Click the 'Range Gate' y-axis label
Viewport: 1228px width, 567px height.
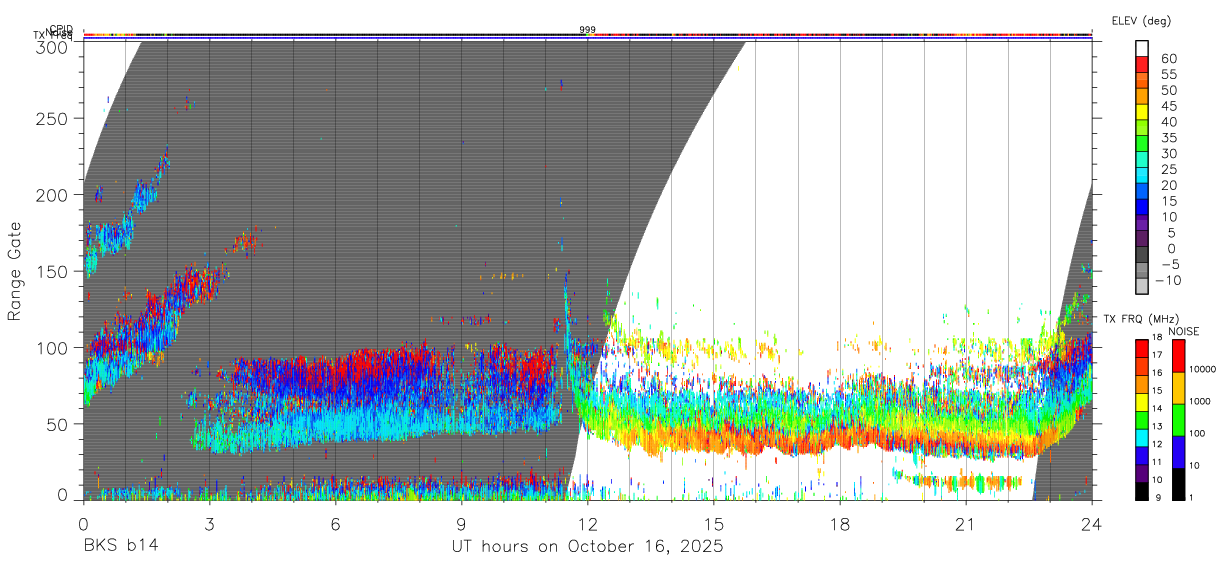coord(15,272)
